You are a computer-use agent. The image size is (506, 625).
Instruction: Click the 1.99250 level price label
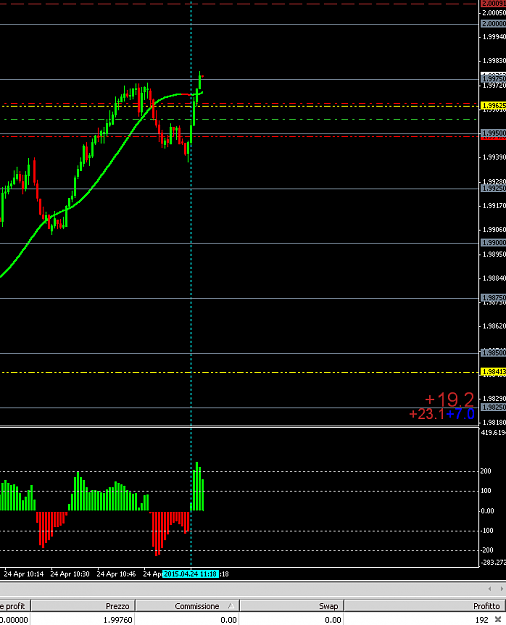click(x=494, y=188)
